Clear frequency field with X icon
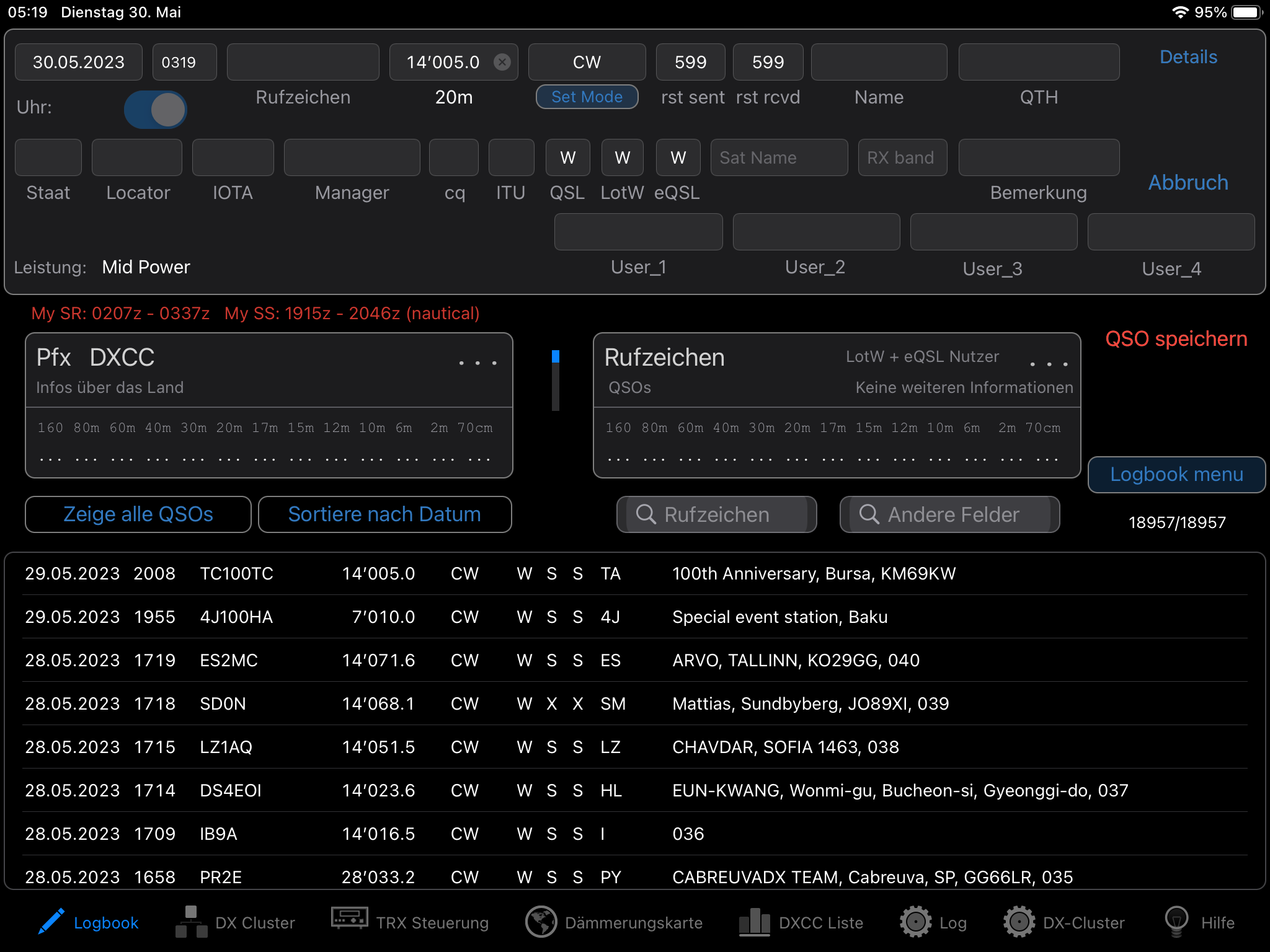Viewport: 1270px width, 952px height. click(x=502, y=62)
